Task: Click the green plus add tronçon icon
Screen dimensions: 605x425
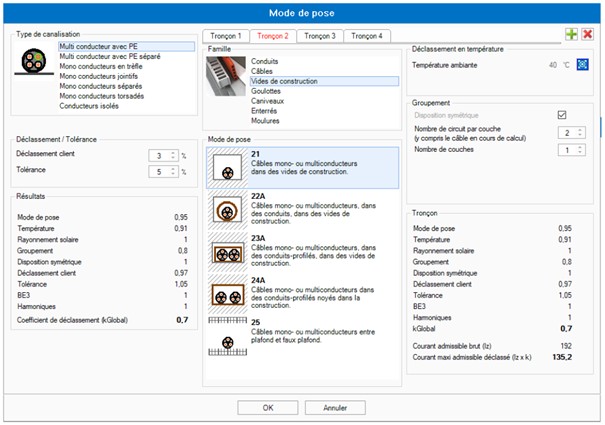Action: [x=571, y=35]
